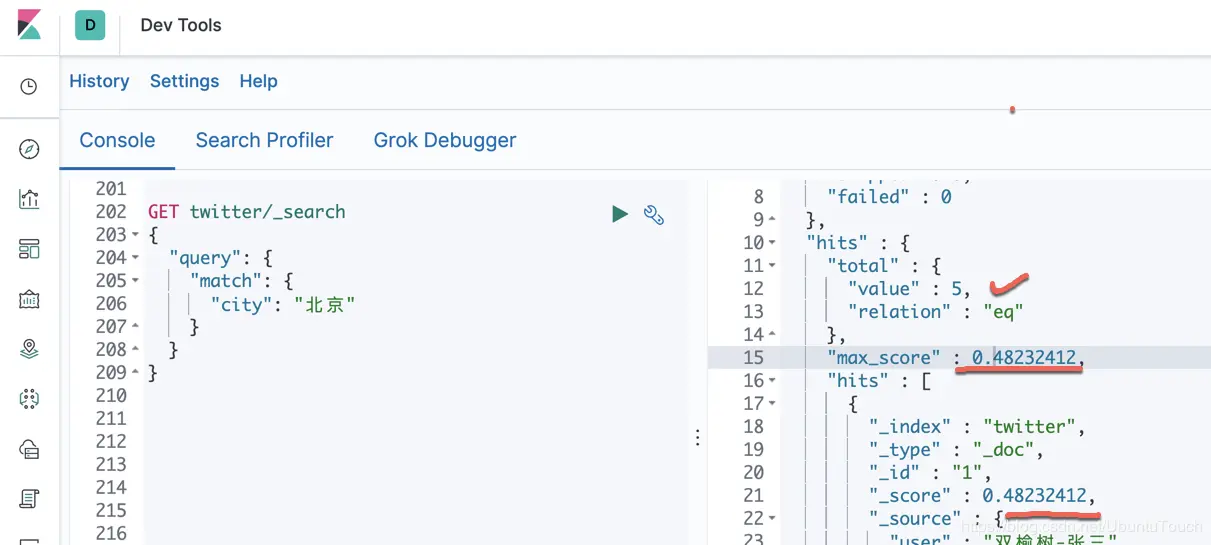The height and width of the screenshot is (545, 1211).
Task: Open Dashboard icon in sidebar
Action: pos(29,249)
